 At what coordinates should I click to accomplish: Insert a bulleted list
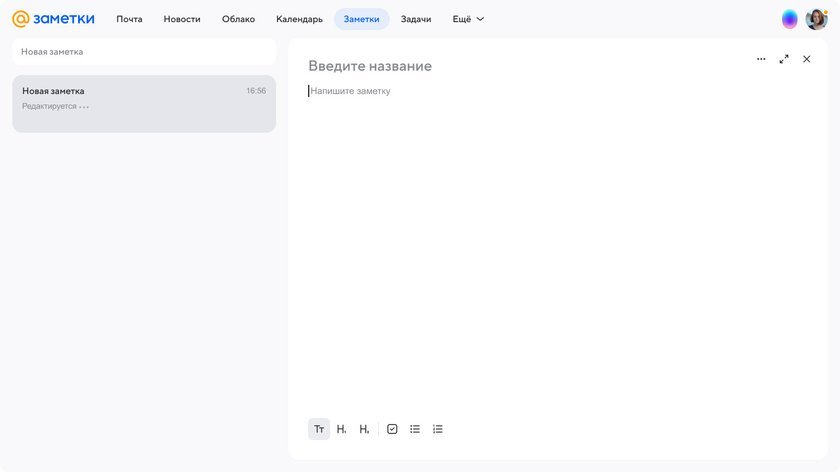pyautogui.click(x=415, y=429)
